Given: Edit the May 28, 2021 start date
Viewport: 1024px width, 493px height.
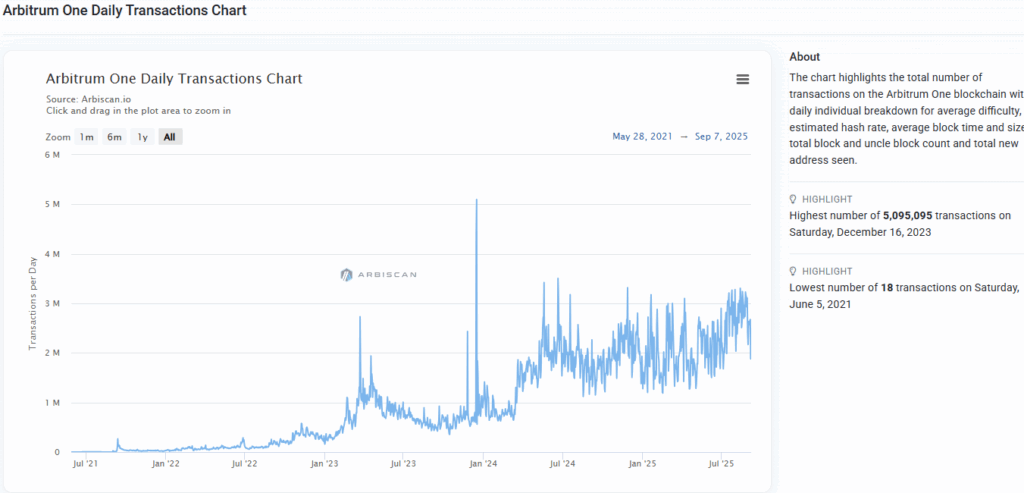Looking at the screenshot, I should pyautogui.click(x=642, y=137).
